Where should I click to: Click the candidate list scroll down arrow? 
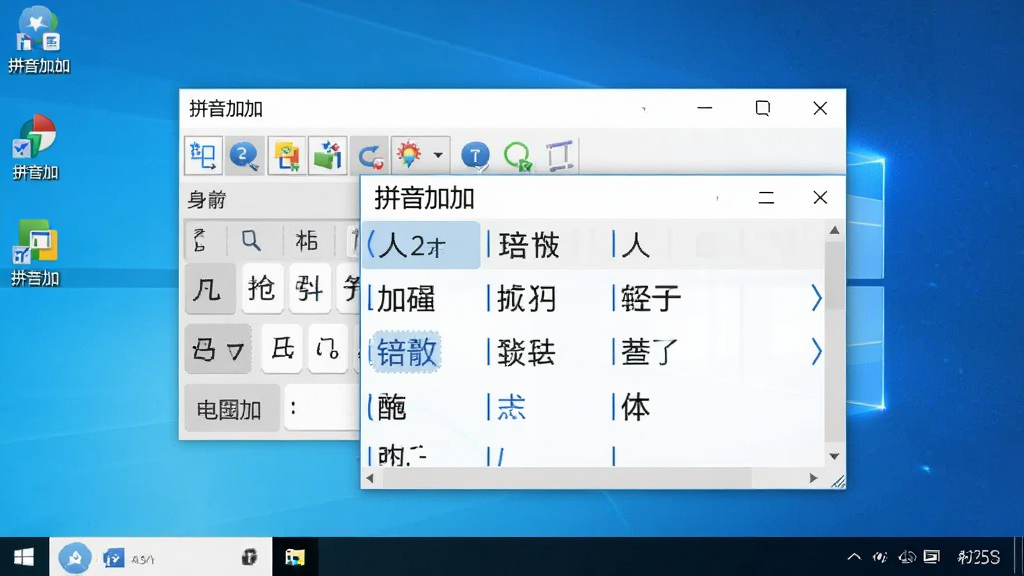coord(835,456)
